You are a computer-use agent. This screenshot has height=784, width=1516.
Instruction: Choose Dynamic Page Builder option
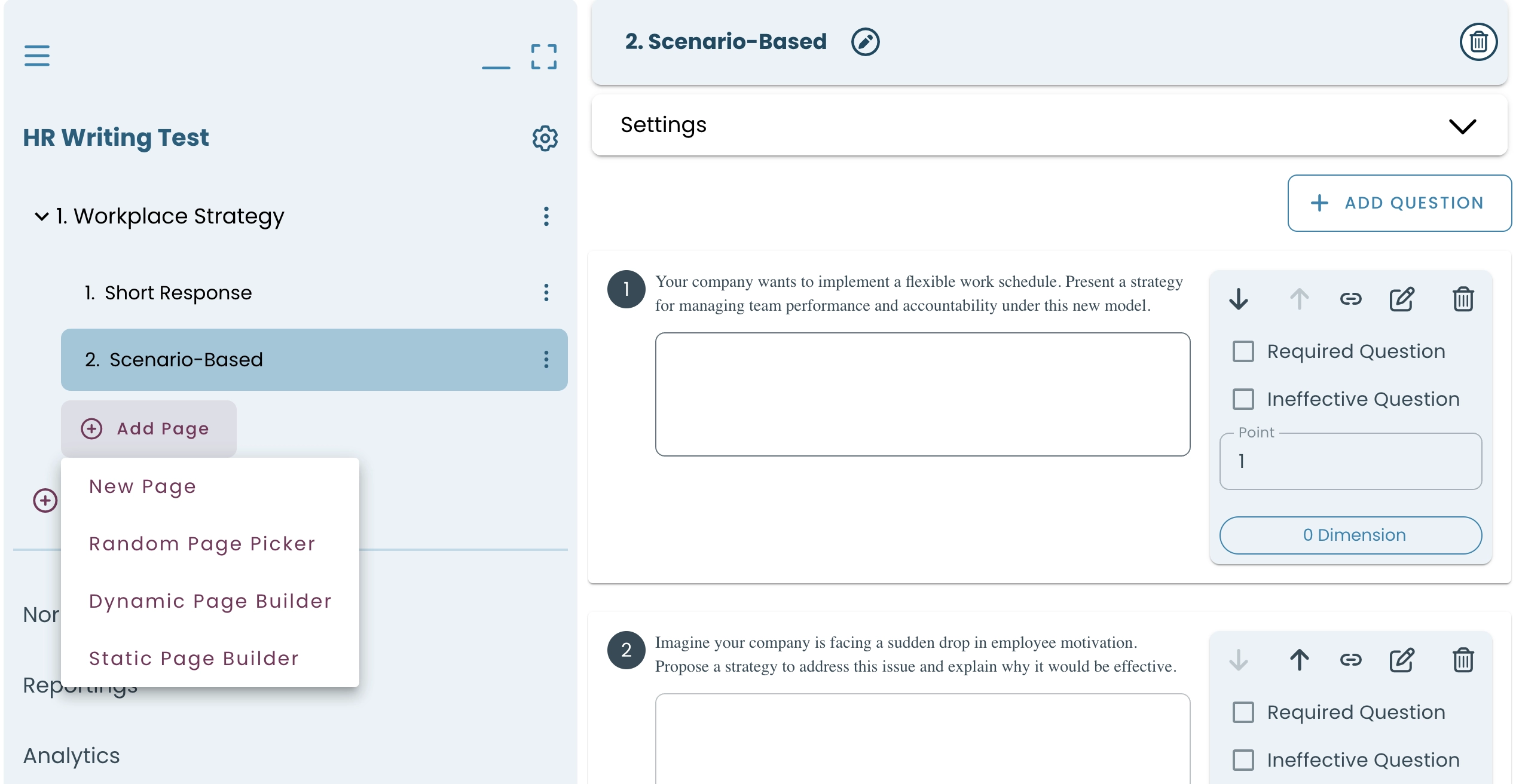click(x=210, y=601)
